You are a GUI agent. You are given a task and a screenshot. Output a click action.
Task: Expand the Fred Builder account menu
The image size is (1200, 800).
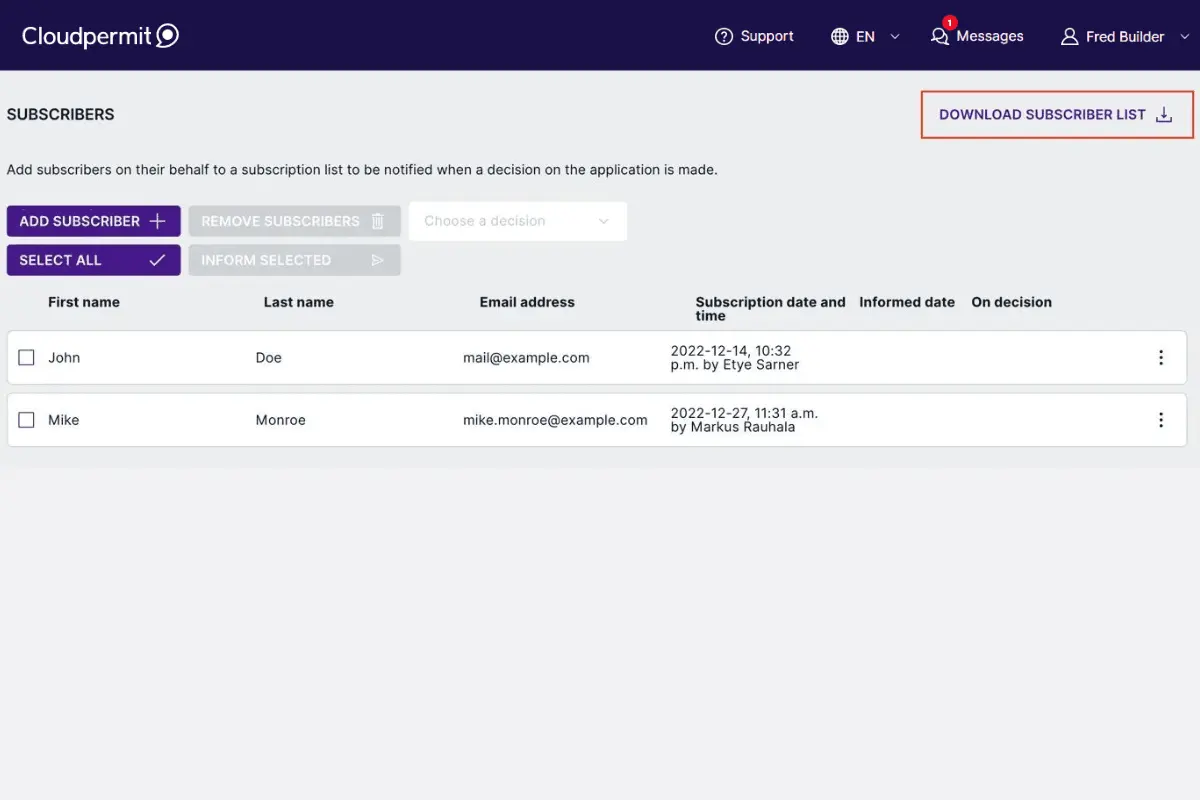click(1185, 36)
